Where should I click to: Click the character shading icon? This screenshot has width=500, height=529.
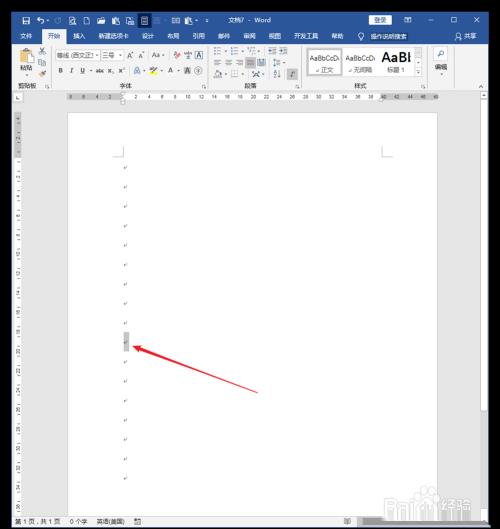(x=188, y=71)
